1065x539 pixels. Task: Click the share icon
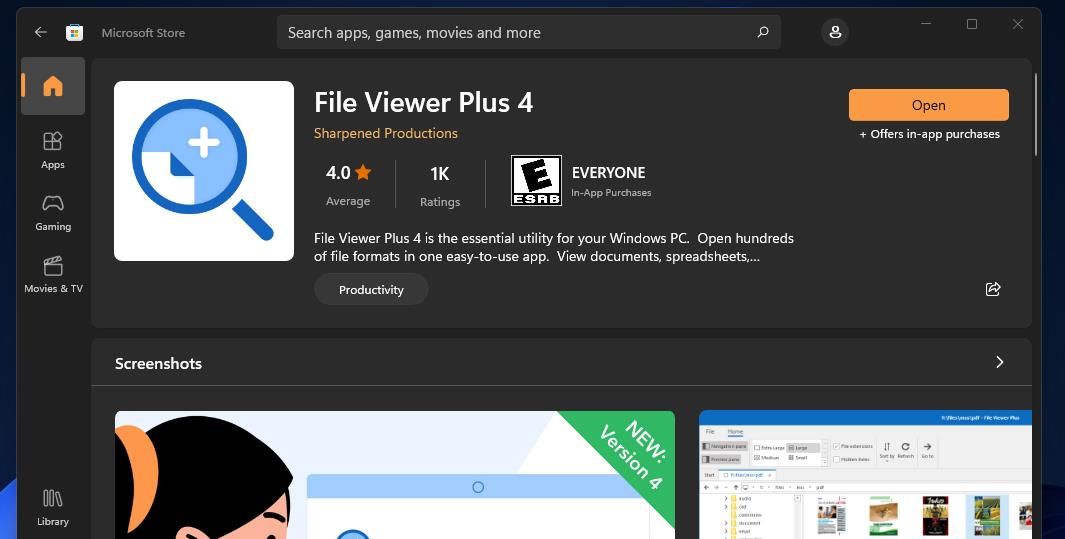(x=993, y=289)
